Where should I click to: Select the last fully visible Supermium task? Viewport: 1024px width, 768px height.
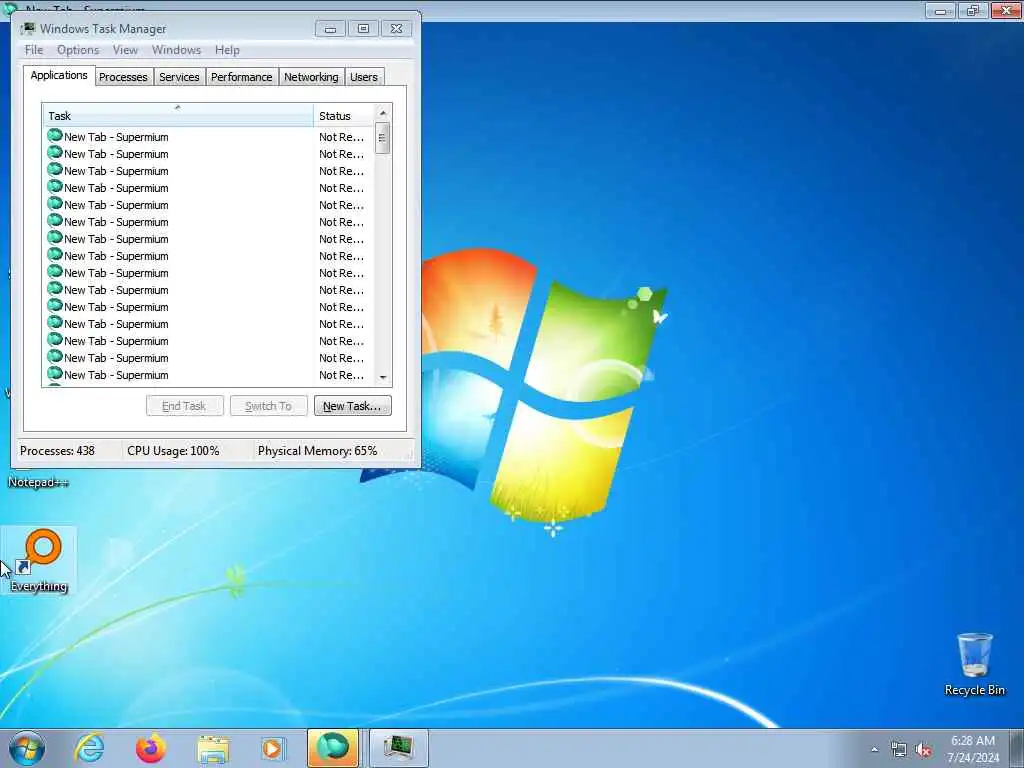coord(209,375)
